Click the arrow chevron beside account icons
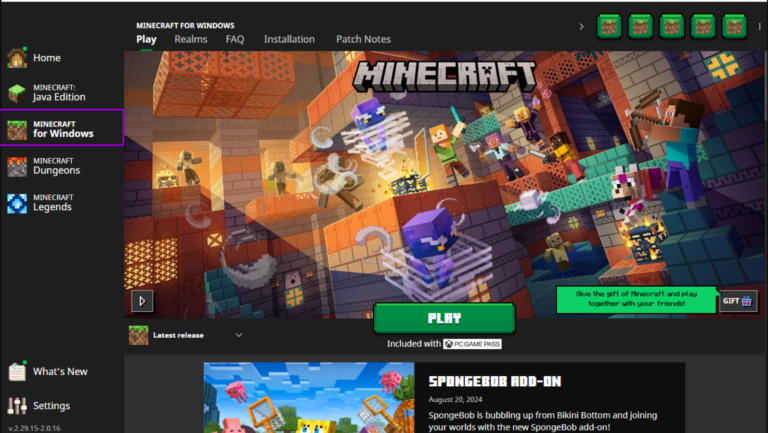 [581, 26]
